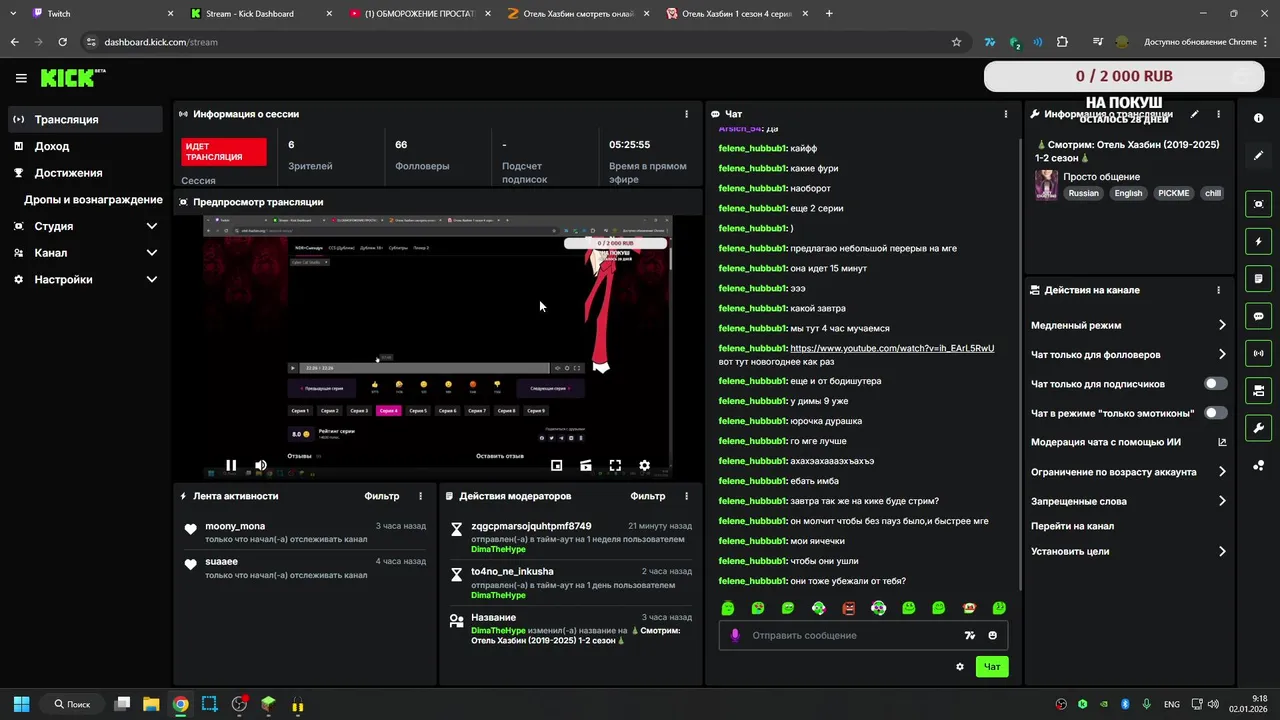Open Чат только для фолловеров options

point(1128,354)
